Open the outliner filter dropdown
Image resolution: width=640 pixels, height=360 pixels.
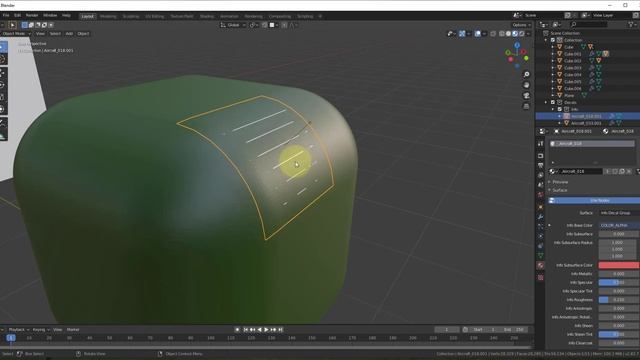tap(632, 25)
